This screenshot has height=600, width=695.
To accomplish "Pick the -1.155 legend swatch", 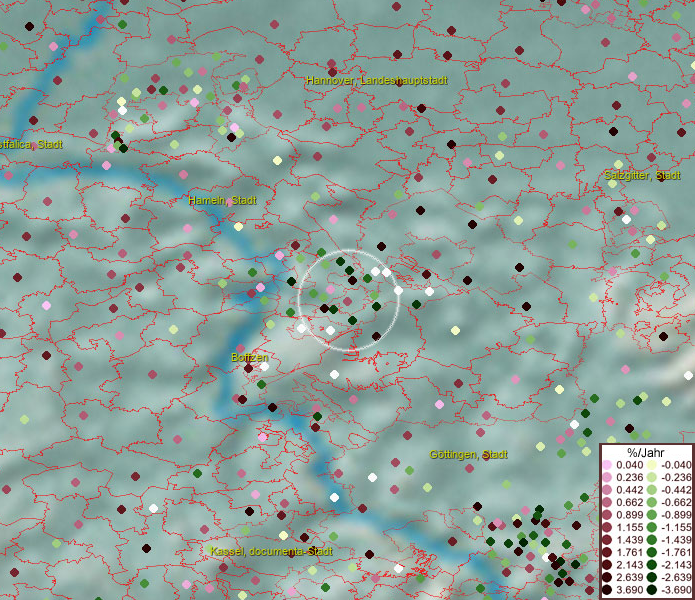I will (652, 527).
